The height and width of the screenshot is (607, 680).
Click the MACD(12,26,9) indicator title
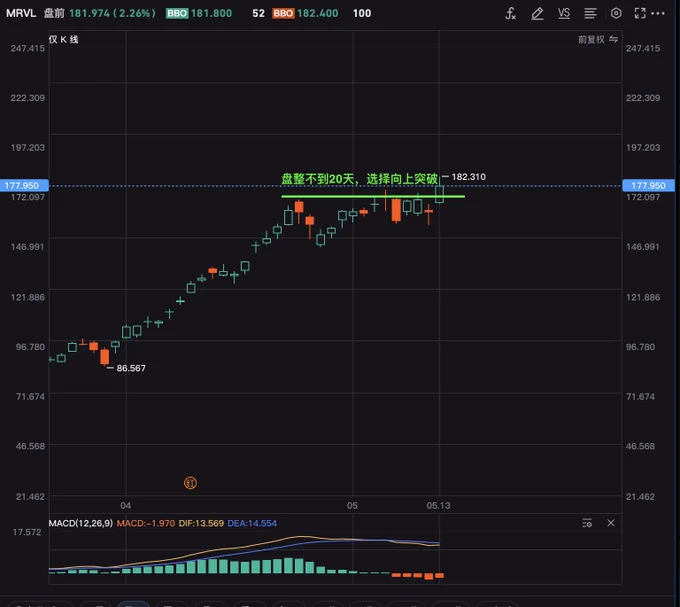point(81,523)
